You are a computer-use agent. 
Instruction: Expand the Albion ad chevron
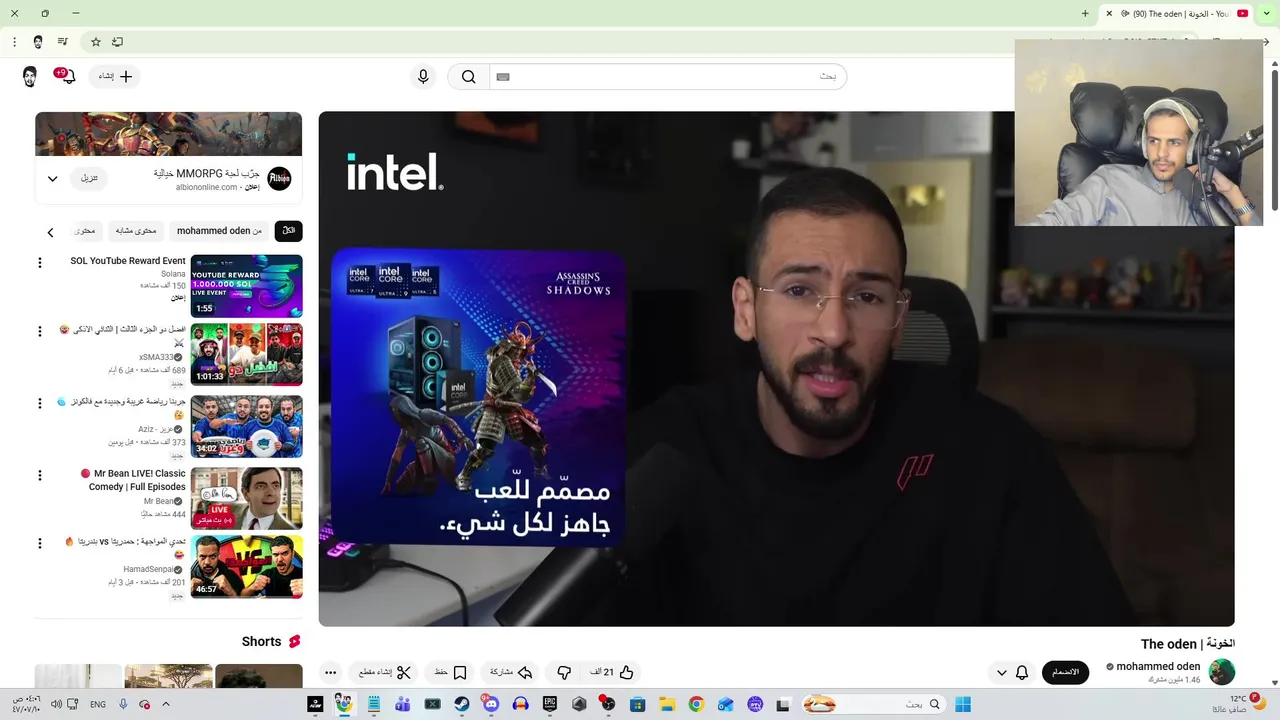(53, 179)
